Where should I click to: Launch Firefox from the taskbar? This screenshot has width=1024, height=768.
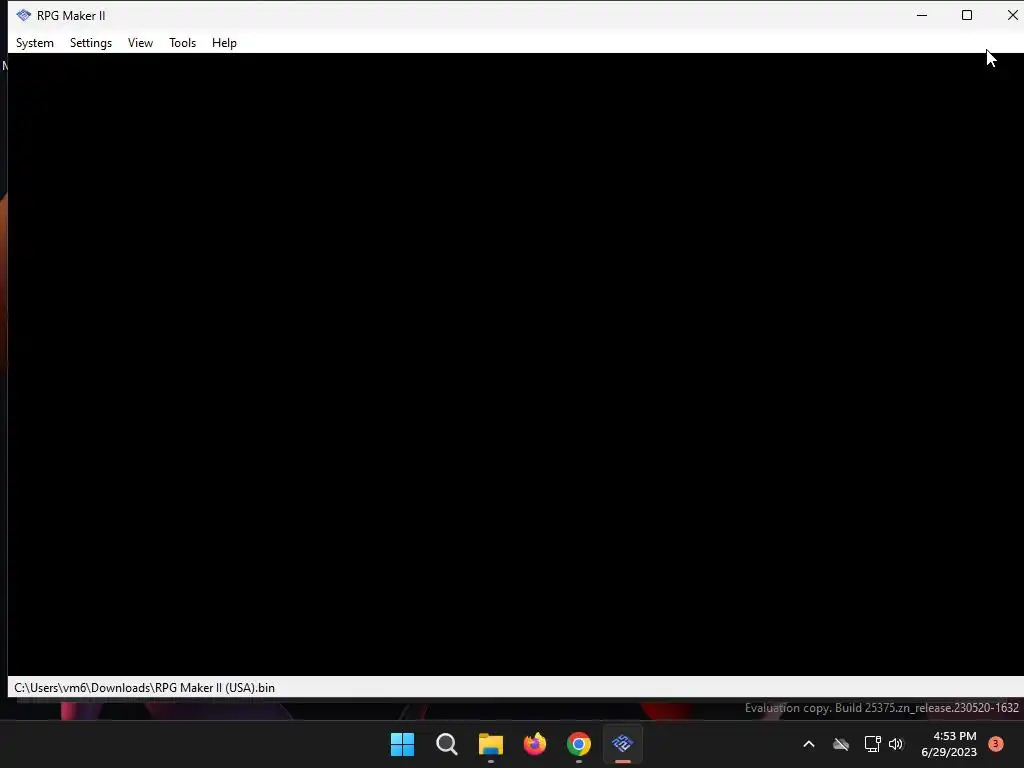535,744
